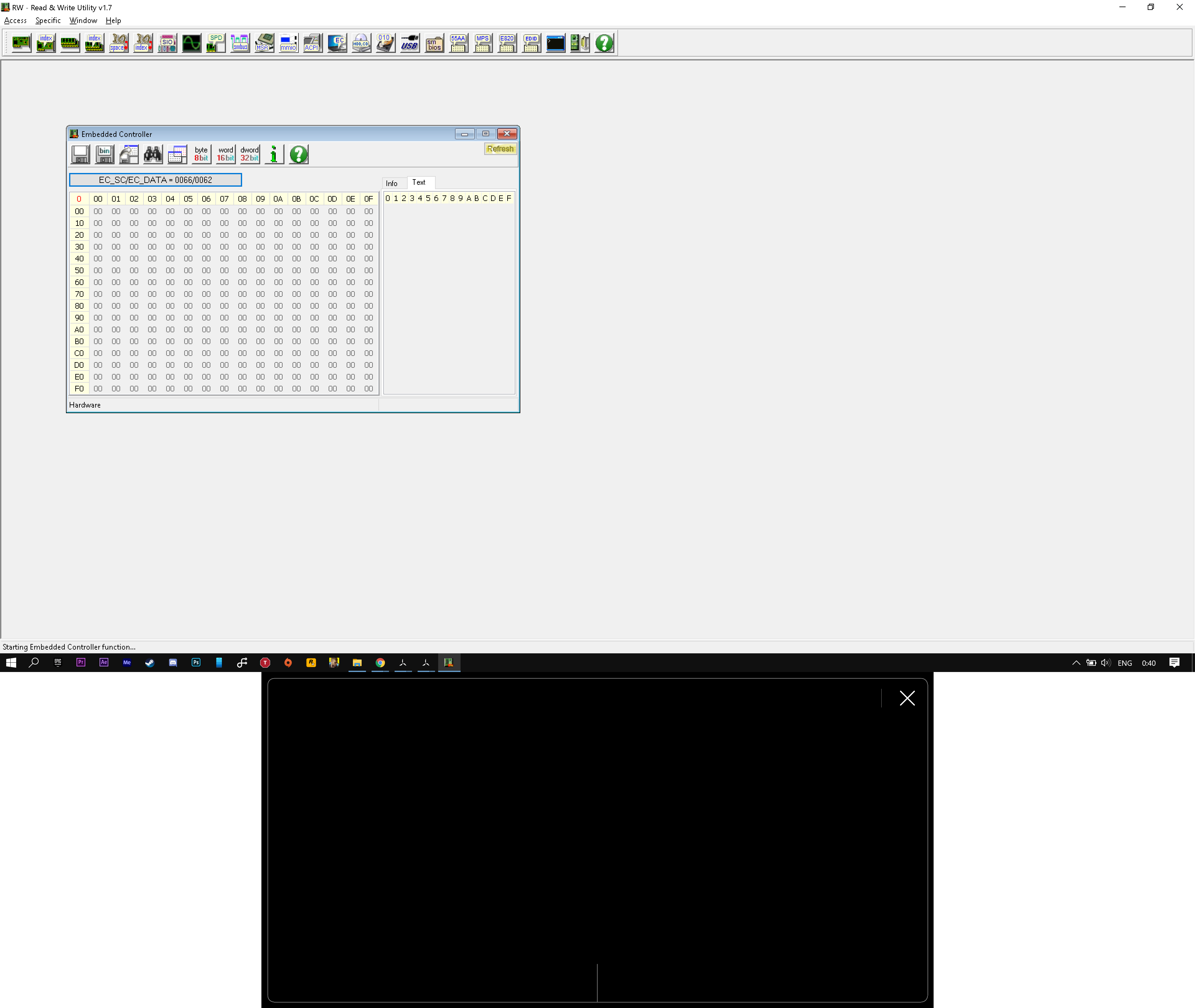Open the SMBIOS toolbar icon
The width and height of the screenshot is (1195, 1008).
[x=434, y=43]
